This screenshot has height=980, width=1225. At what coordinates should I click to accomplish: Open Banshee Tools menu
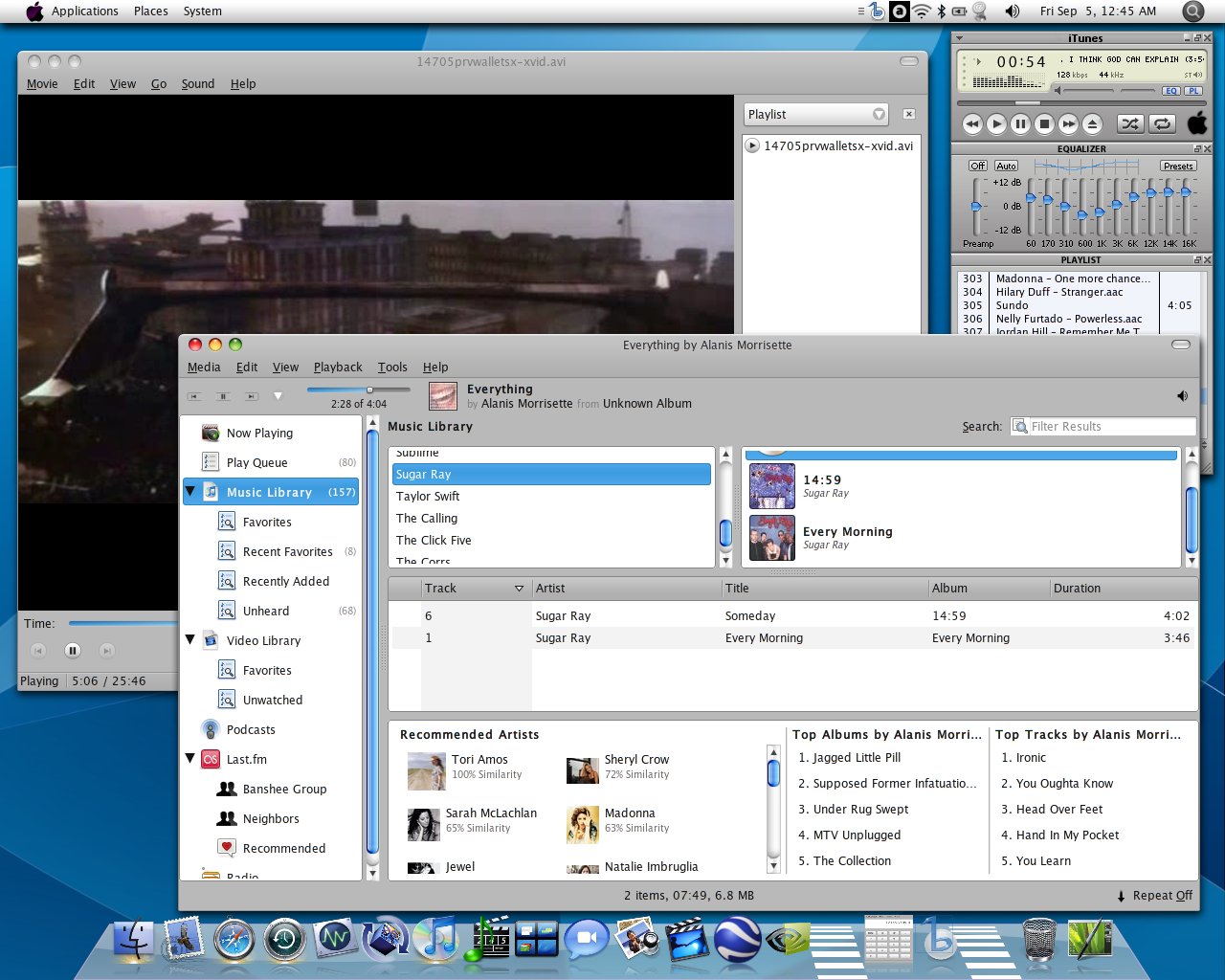pyautogui.click(x=392, y=367)
